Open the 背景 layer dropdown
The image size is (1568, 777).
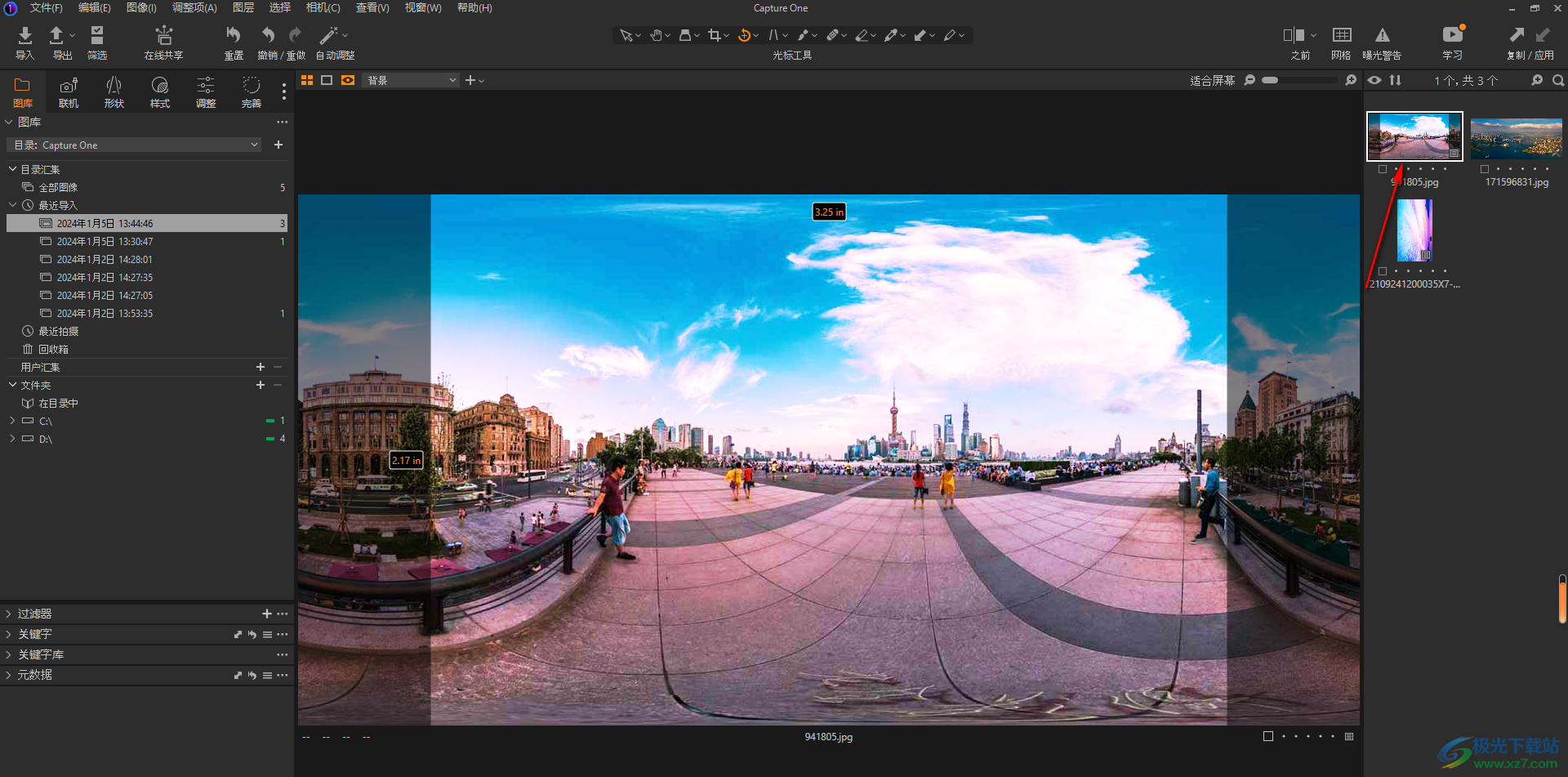[x=411, y=80]
